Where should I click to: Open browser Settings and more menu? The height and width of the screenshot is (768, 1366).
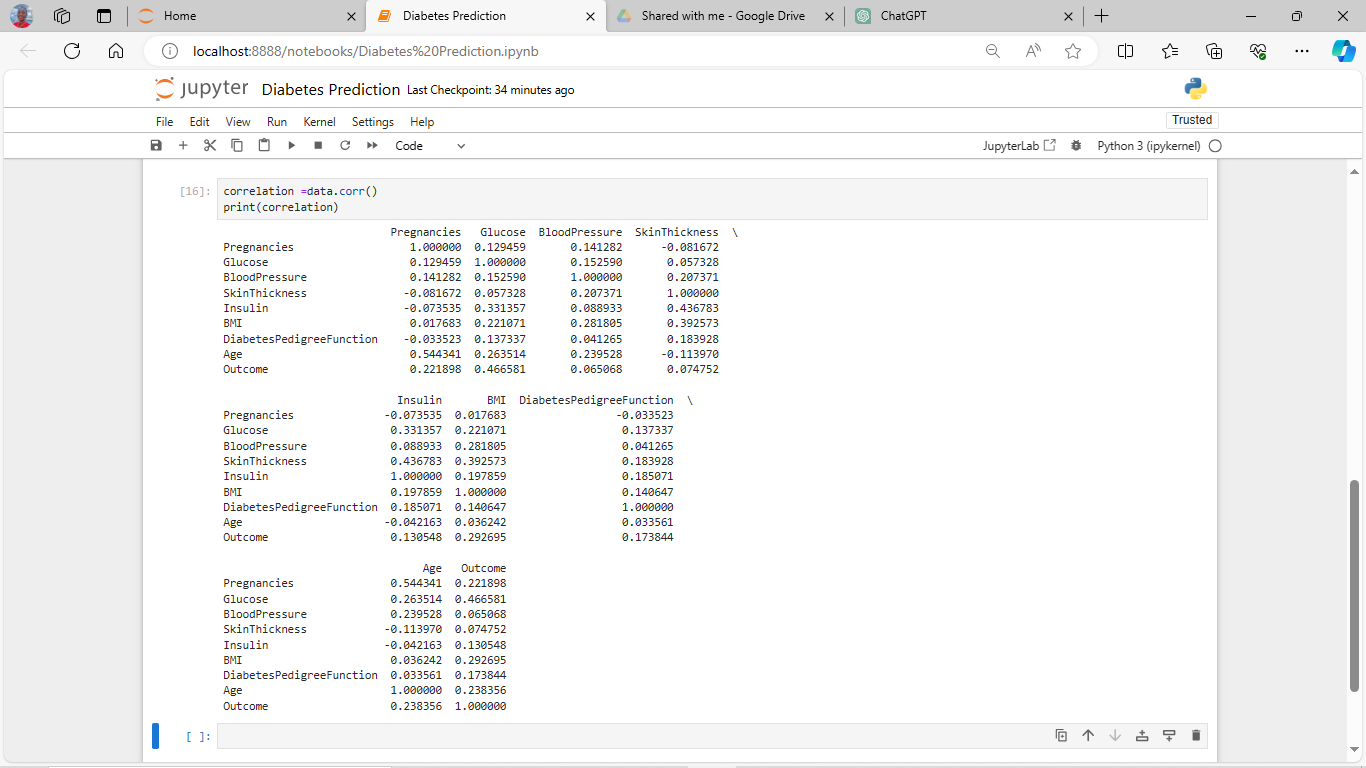[x=1301, y=51]
